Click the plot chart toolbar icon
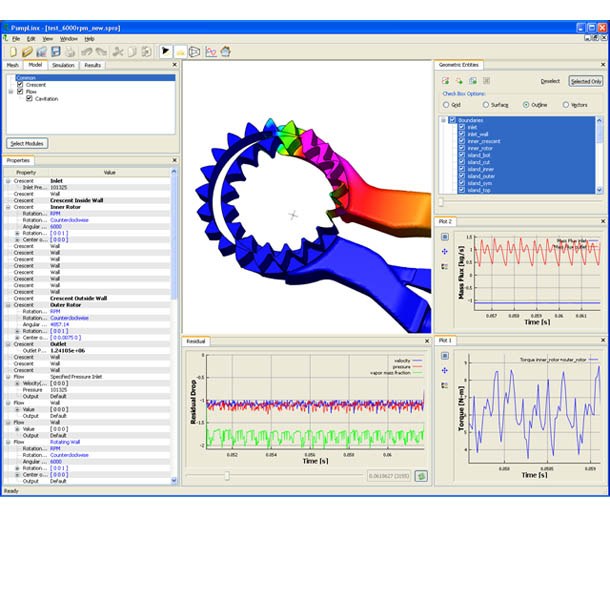Image resolution: width=610 pixels, height=600 pixels. (211, 52)
